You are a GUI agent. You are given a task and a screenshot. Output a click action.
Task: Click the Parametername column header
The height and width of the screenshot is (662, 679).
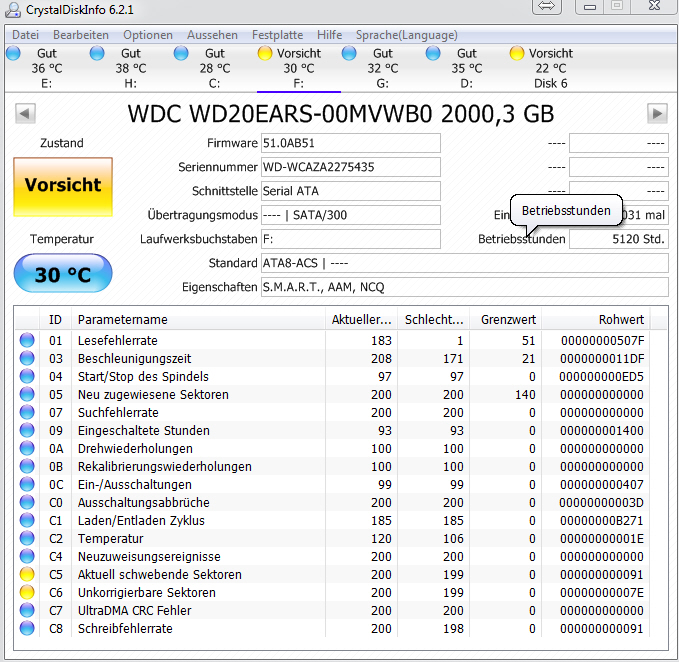pyautogui.click(x=198, y=320)
